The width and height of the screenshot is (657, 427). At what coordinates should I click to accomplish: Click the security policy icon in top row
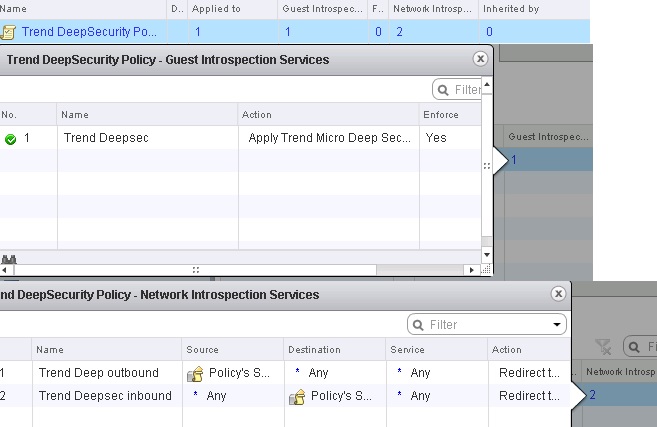9,32
